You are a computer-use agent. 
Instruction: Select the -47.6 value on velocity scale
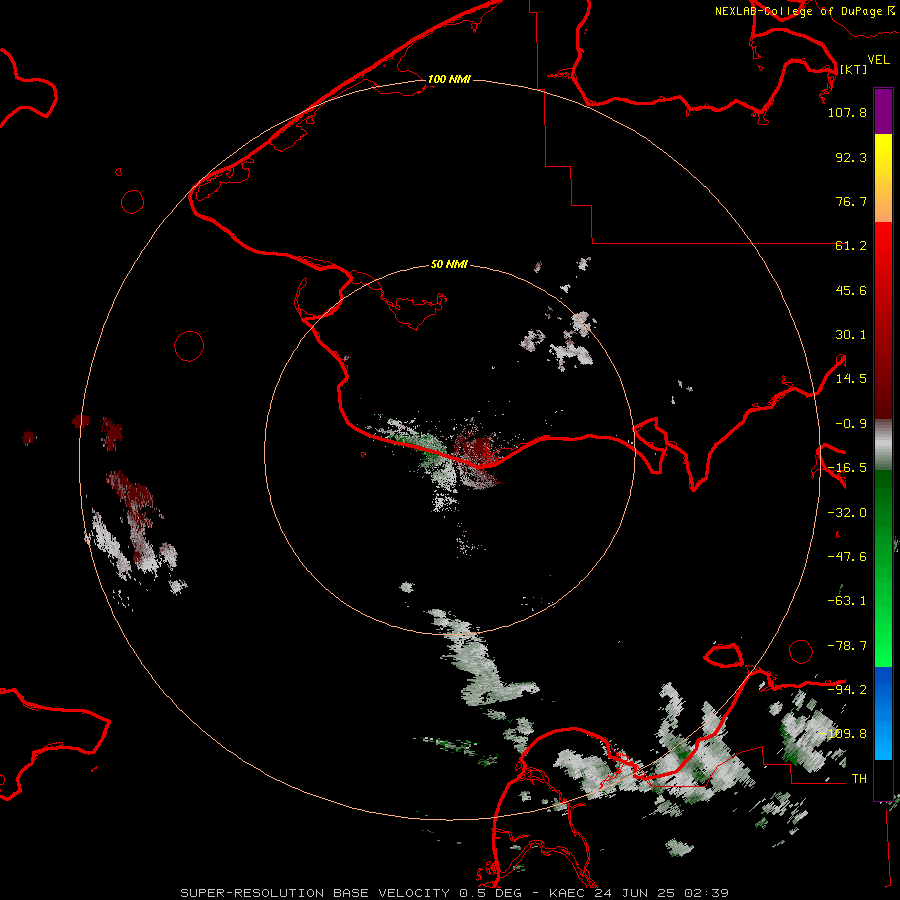pos(847,557)
